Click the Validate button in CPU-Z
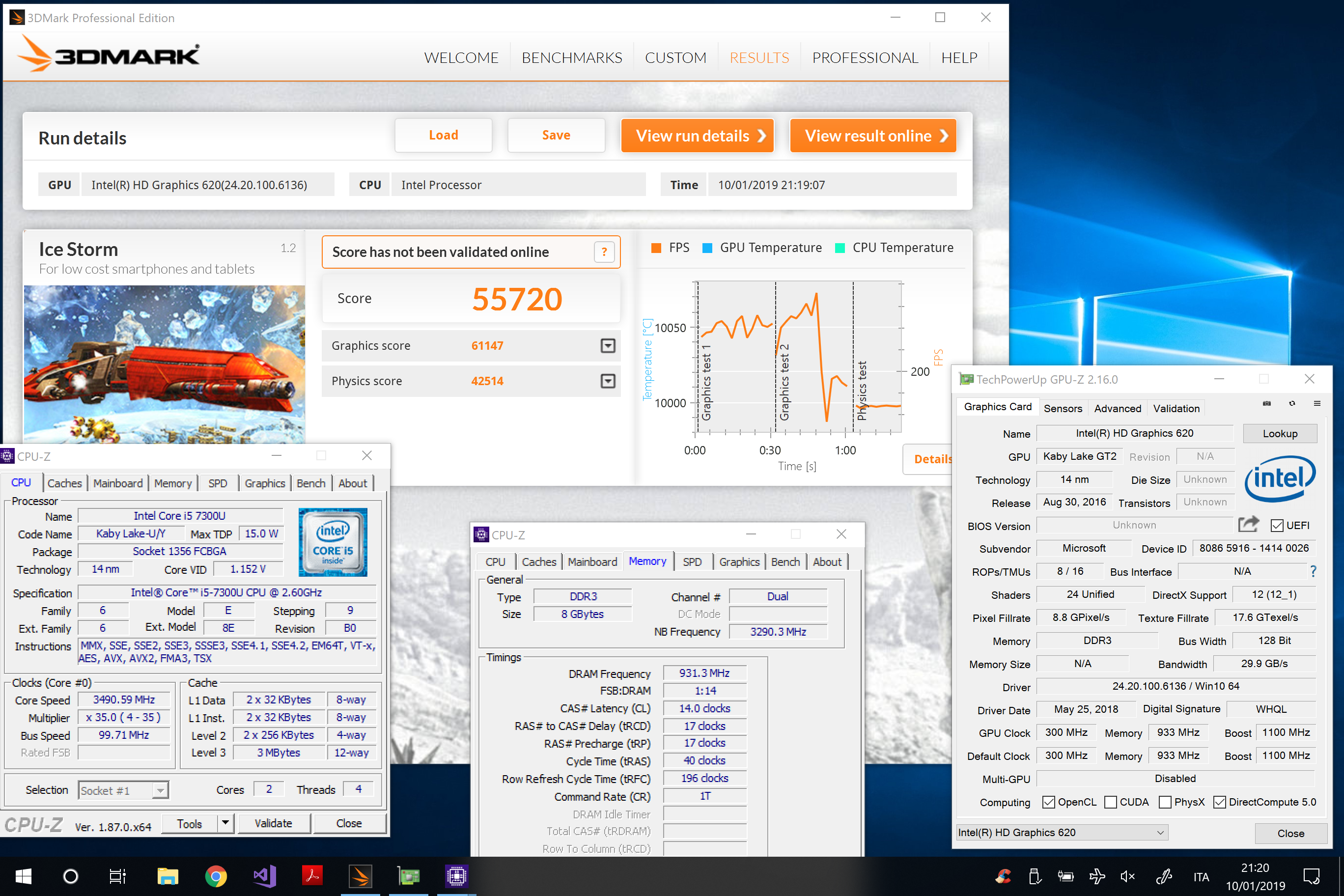This screenshot has width=1344, height=896. [x=273, y=823]
